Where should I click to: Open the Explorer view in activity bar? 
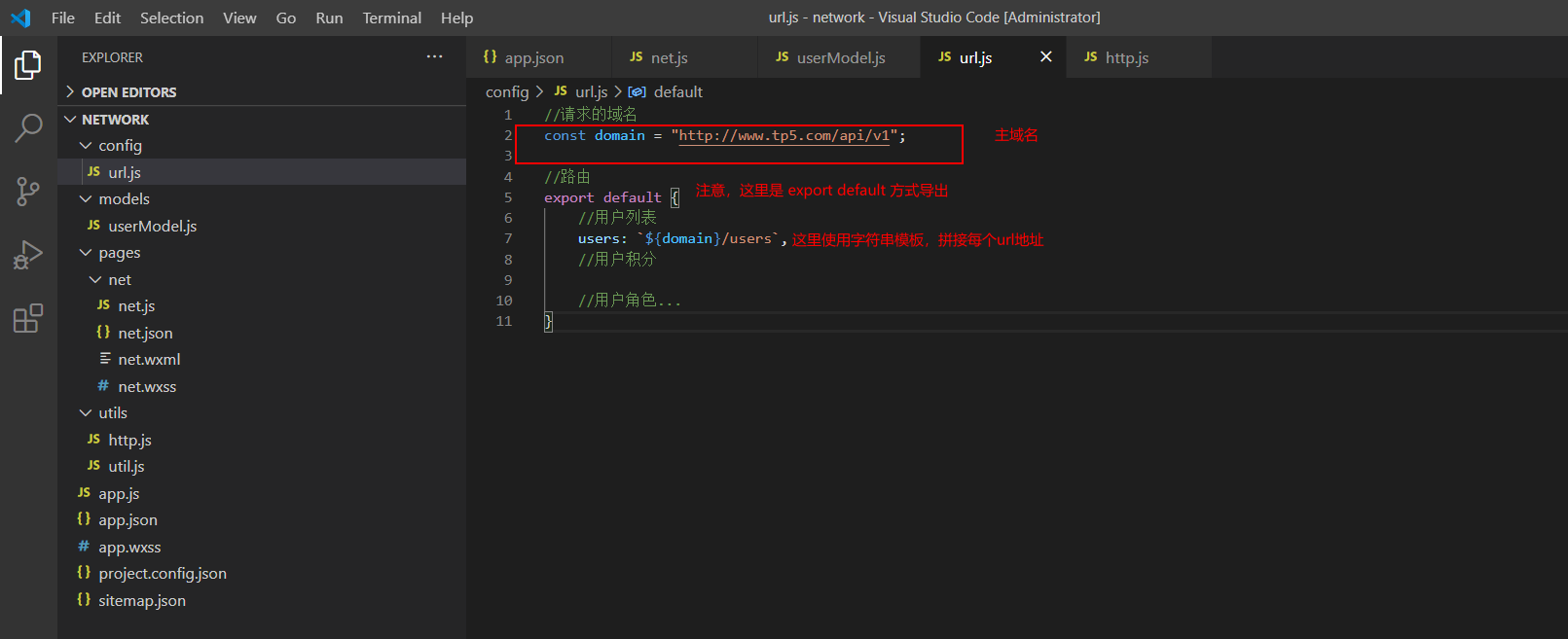coord(28,65)
